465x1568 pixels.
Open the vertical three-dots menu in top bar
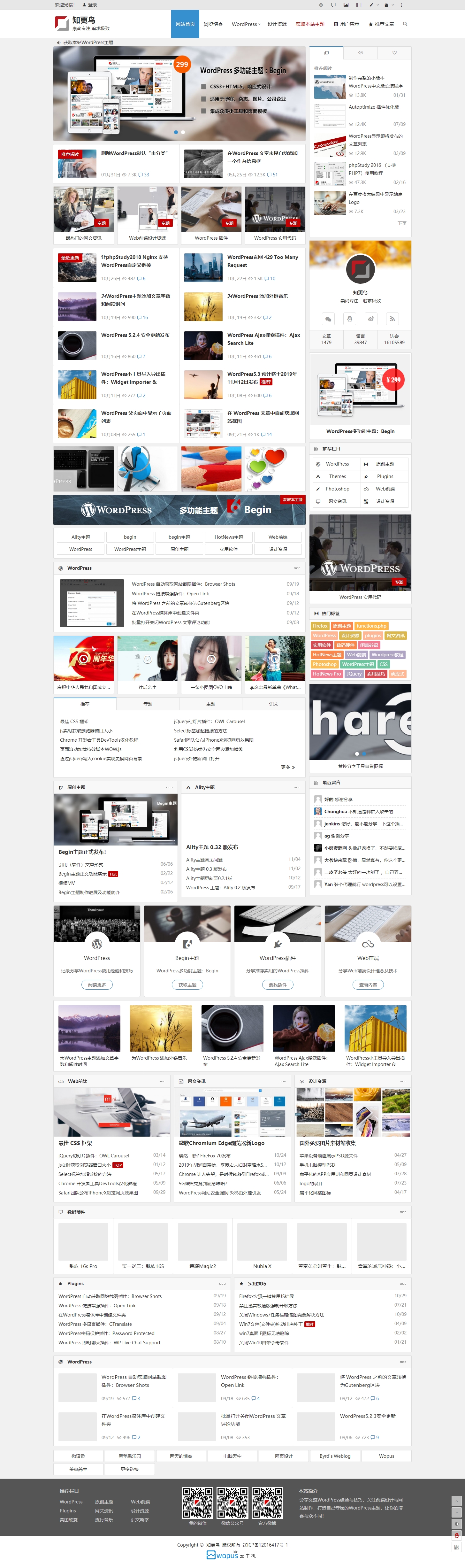tap(401, 5)
